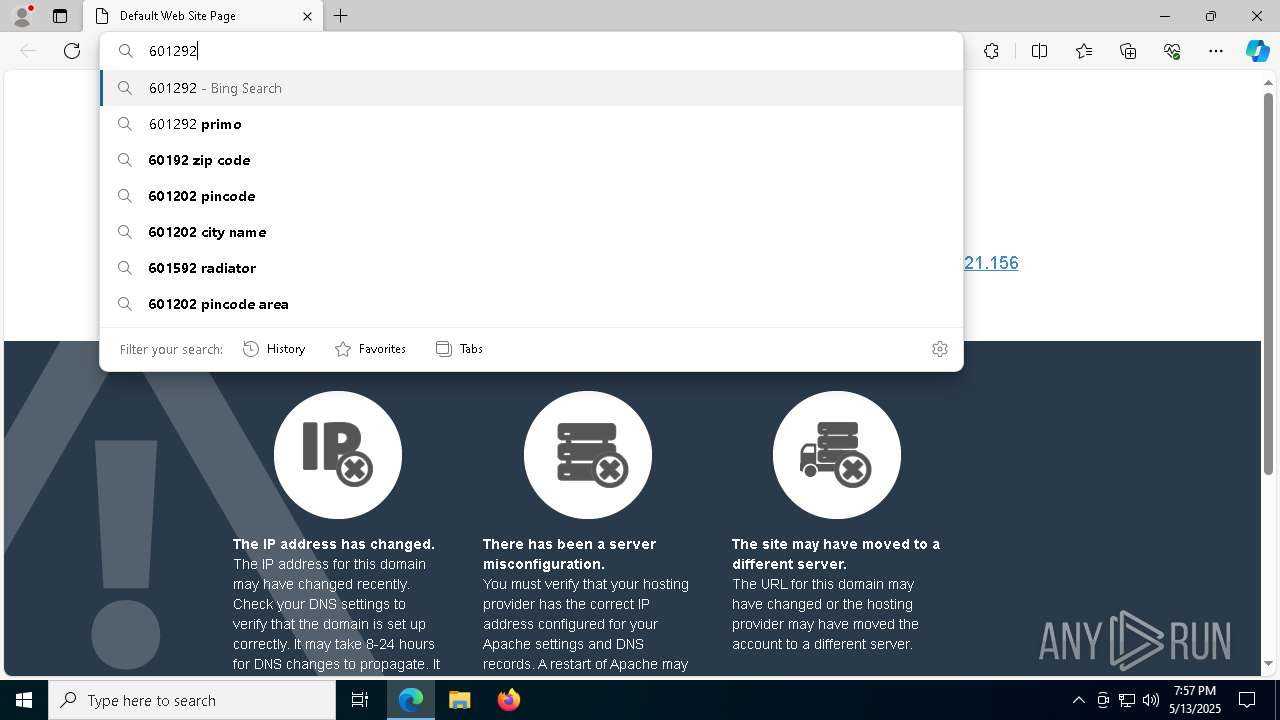The image size is (1280, 720).
Task: Choose the 601202 city name suggestion
Action: pyautogui.click(x=531, y=232)
